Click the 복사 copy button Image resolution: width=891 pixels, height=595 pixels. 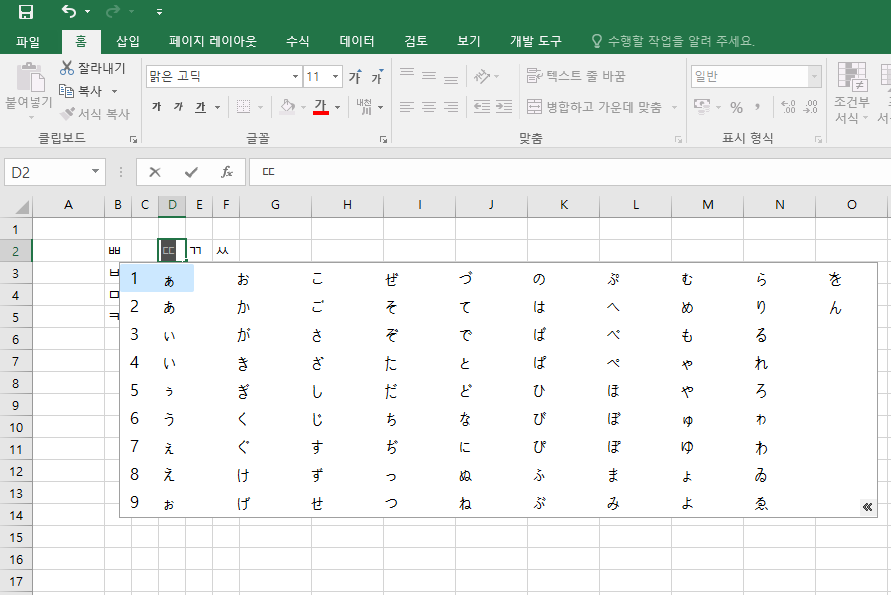pyautogui.click(x=81, y=91)
